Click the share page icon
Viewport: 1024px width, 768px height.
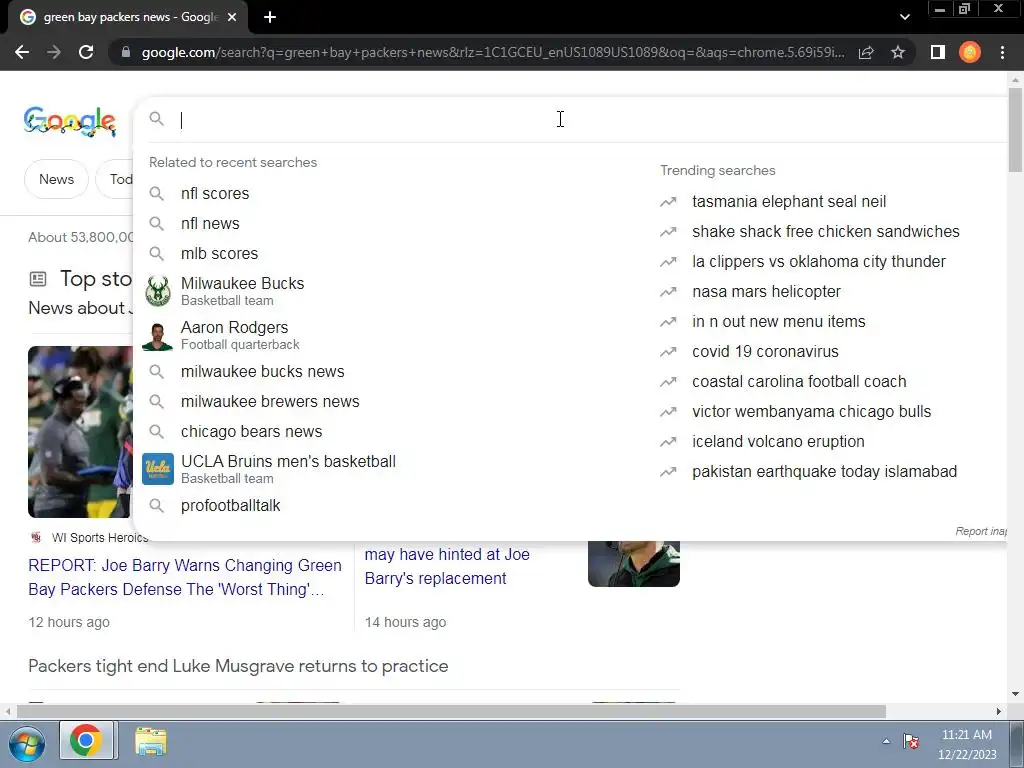tap(866, 52)
